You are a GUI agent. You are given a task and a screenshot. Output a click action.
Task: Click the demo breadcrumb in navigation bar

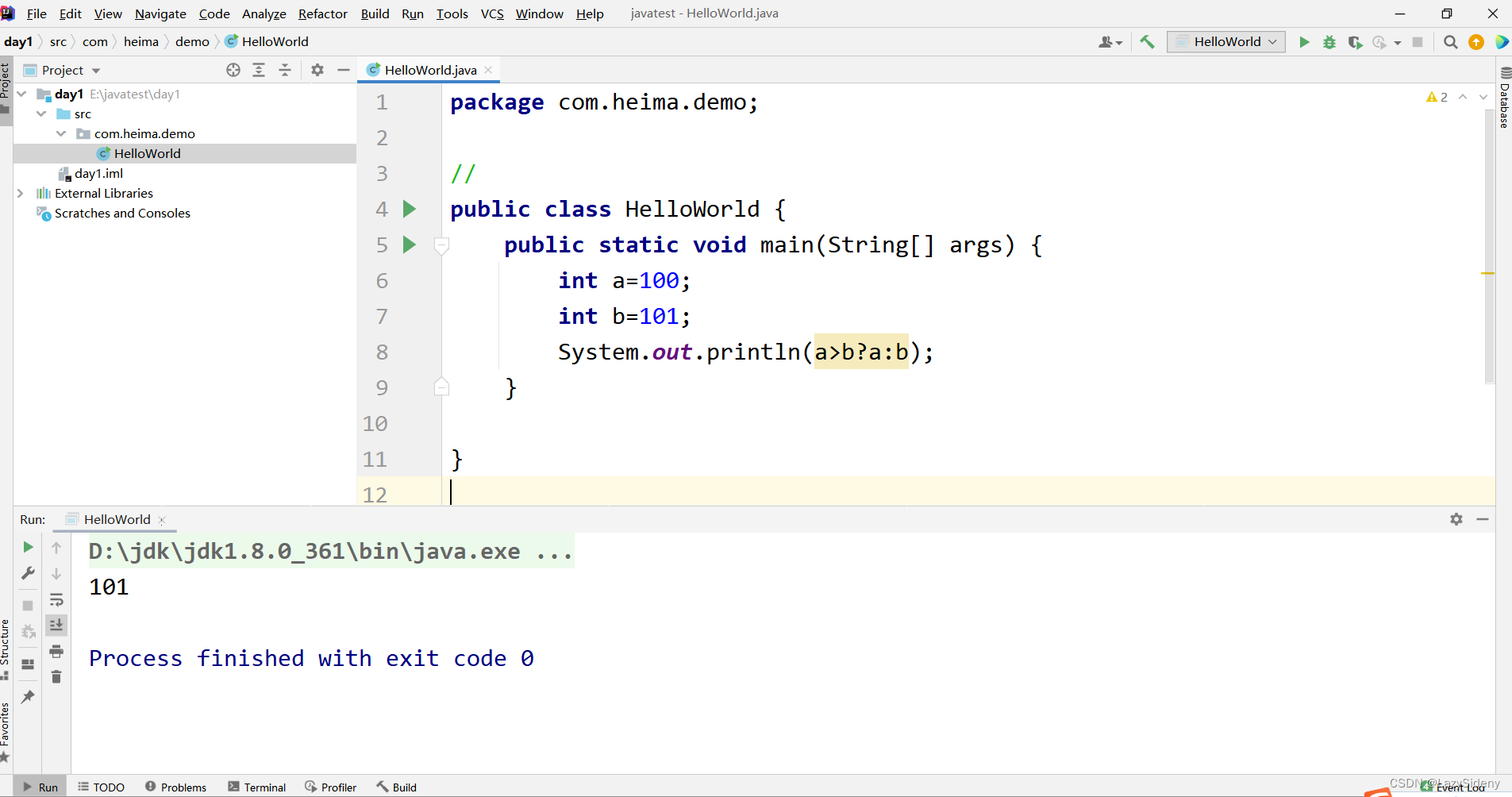[192, 41]
